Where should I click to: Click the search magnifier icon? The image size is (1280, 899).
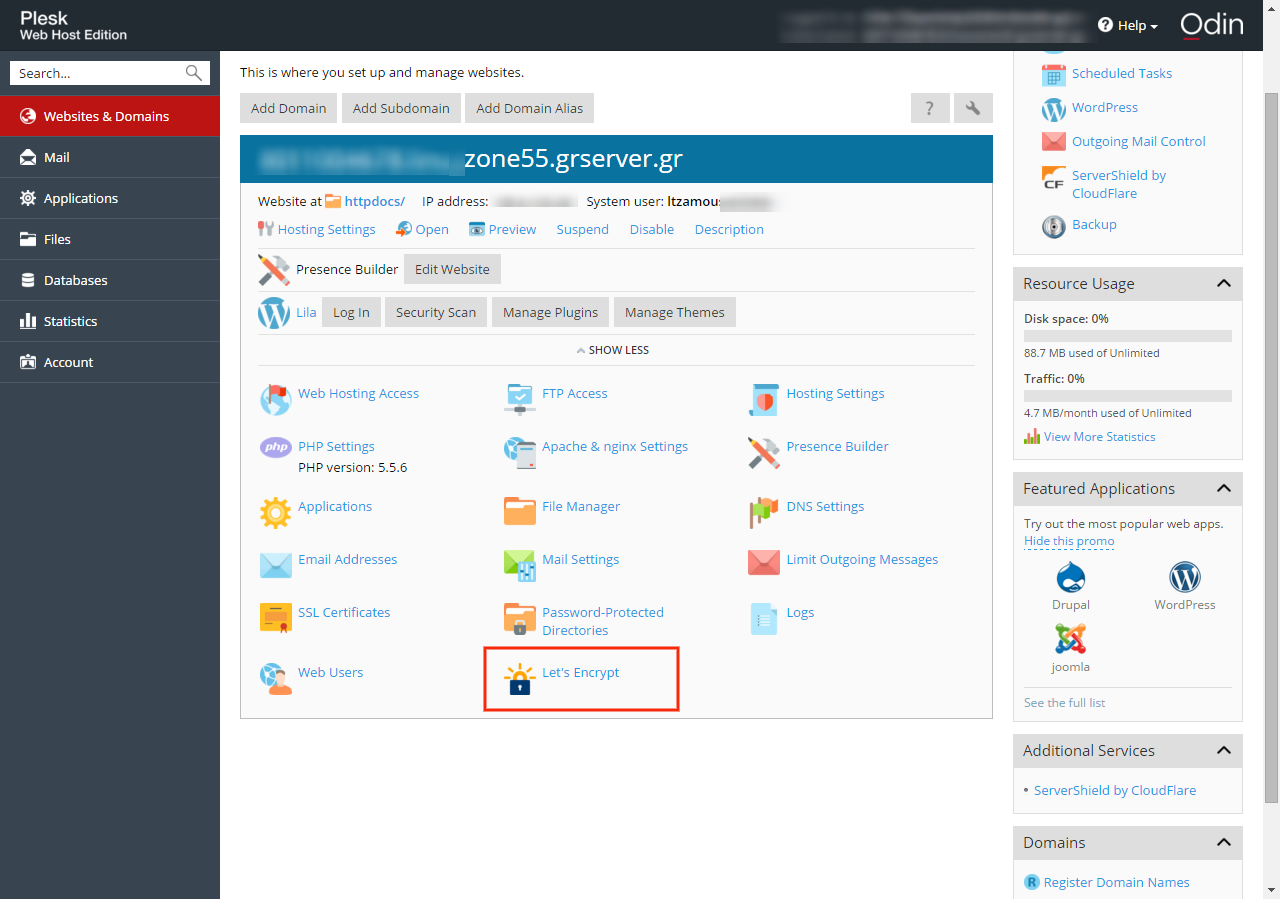pos(194,73)
